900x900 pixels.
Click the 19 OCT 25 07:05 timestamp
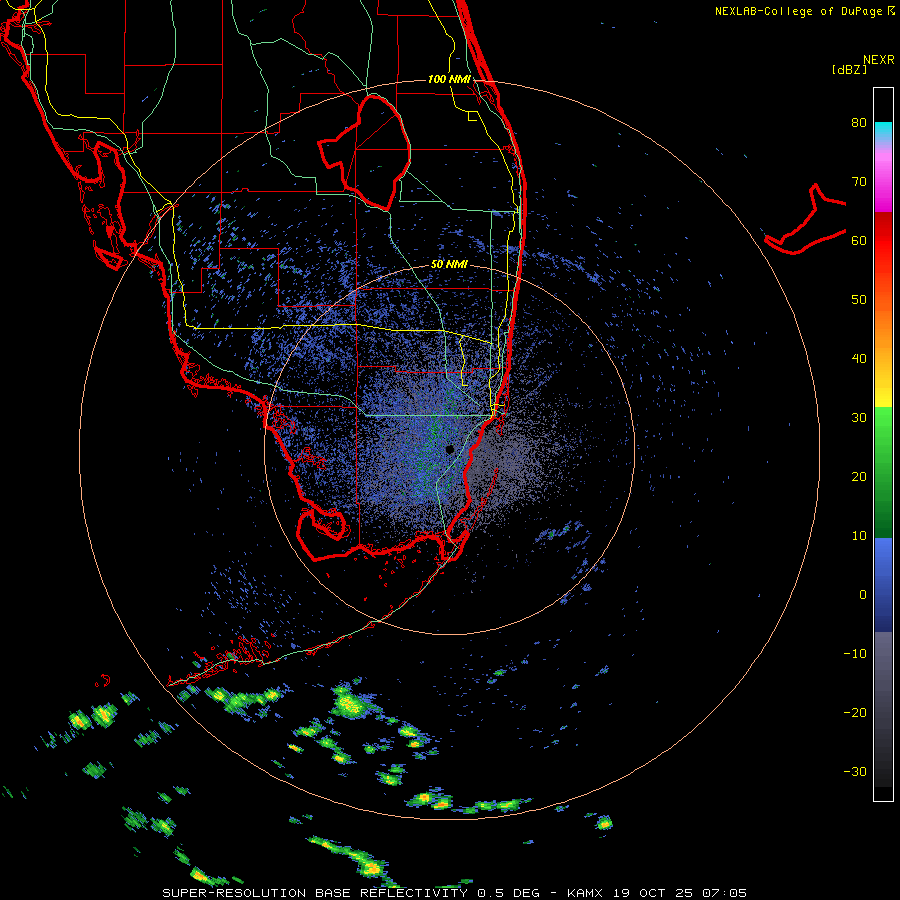[x=680, y=893]
